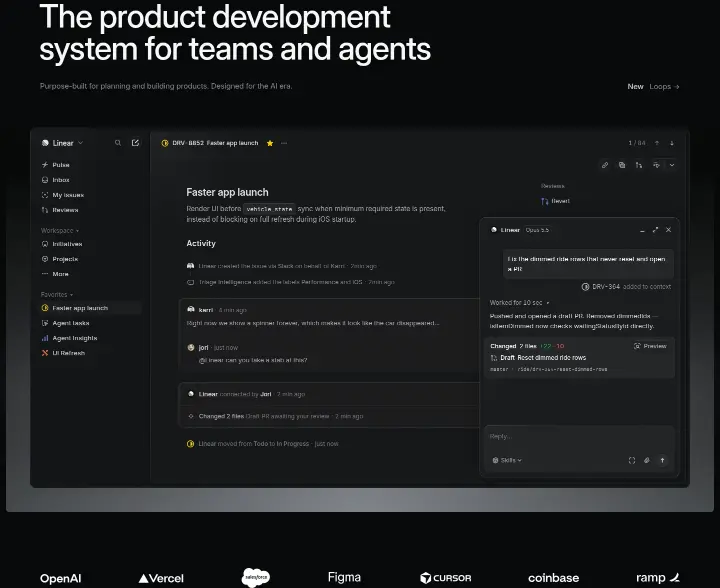Click the OpenAI customer logo
720x588 pixels.
coord(61,578)
